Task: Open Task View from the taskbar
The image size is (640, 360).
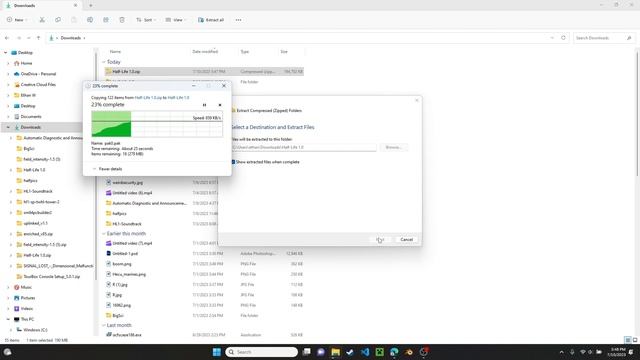Action: click(x=307, y=352)
